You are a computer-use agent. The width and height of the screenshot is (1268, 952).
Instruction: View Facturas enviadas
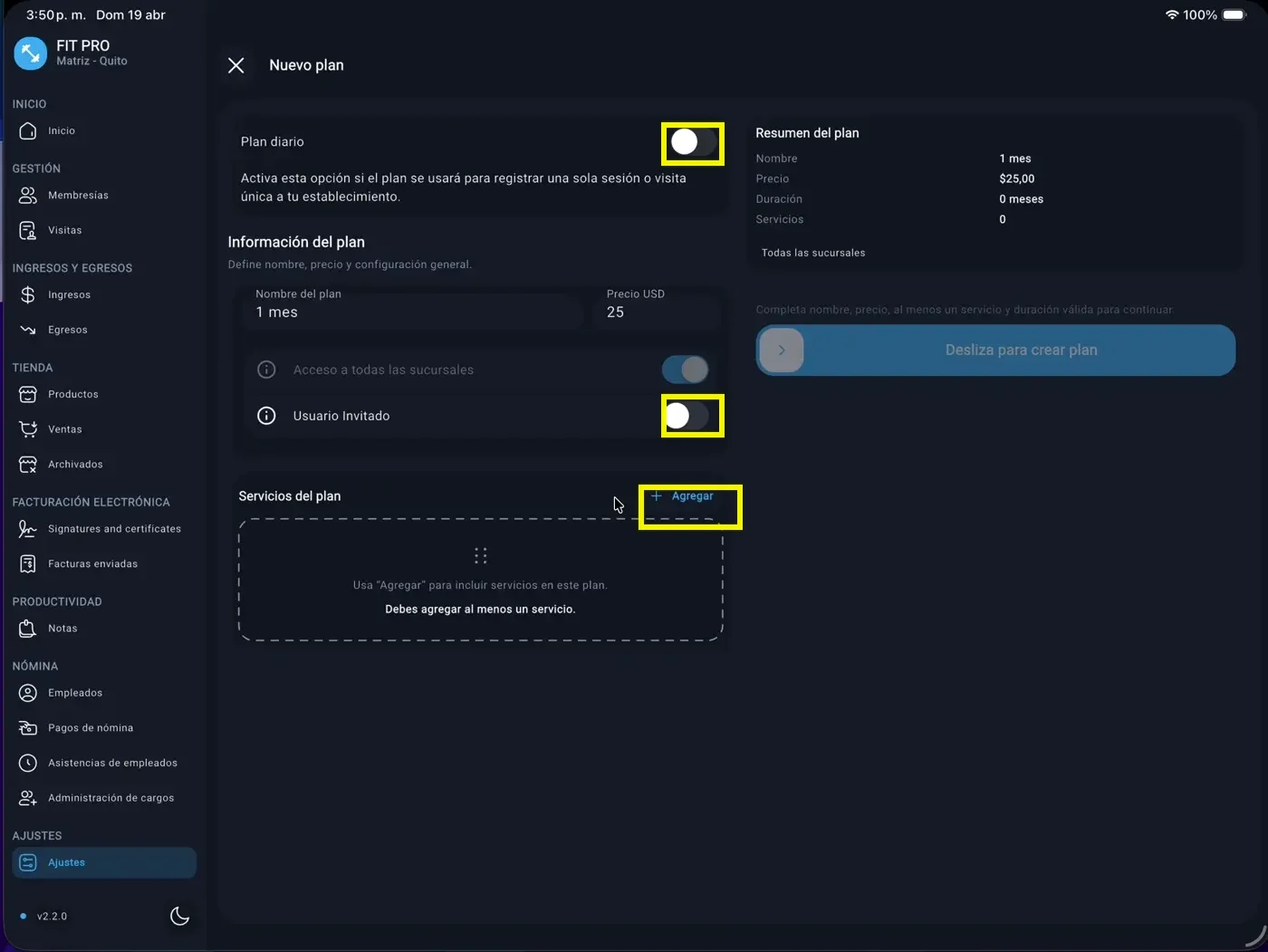tap(93, 563)
